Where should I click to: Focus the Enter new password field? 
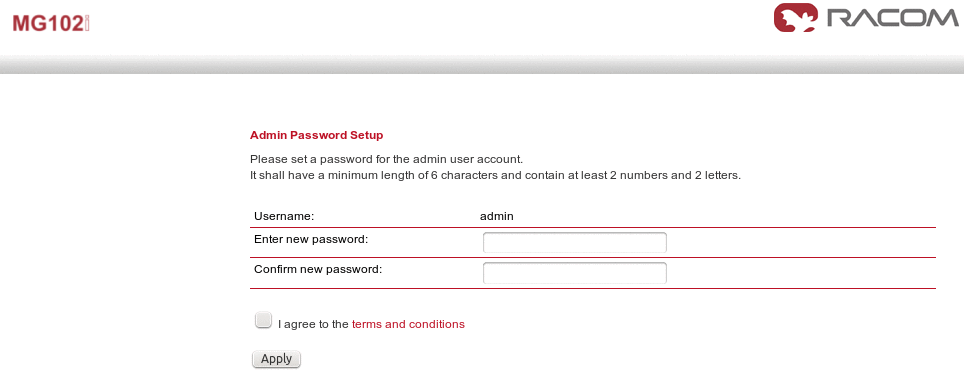[575, 243]
